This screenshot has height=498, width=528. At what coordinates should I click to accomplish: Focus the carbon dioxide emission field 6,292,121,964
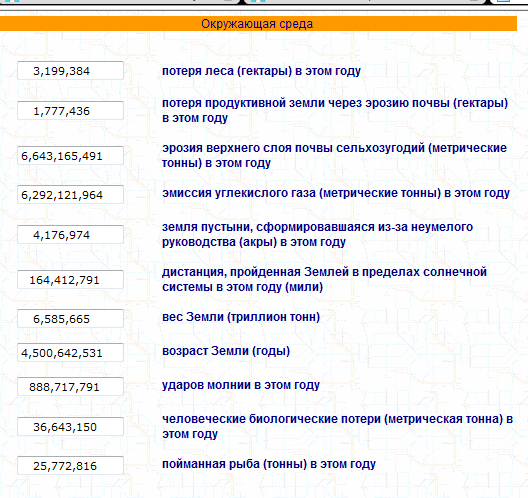(70, 195)
